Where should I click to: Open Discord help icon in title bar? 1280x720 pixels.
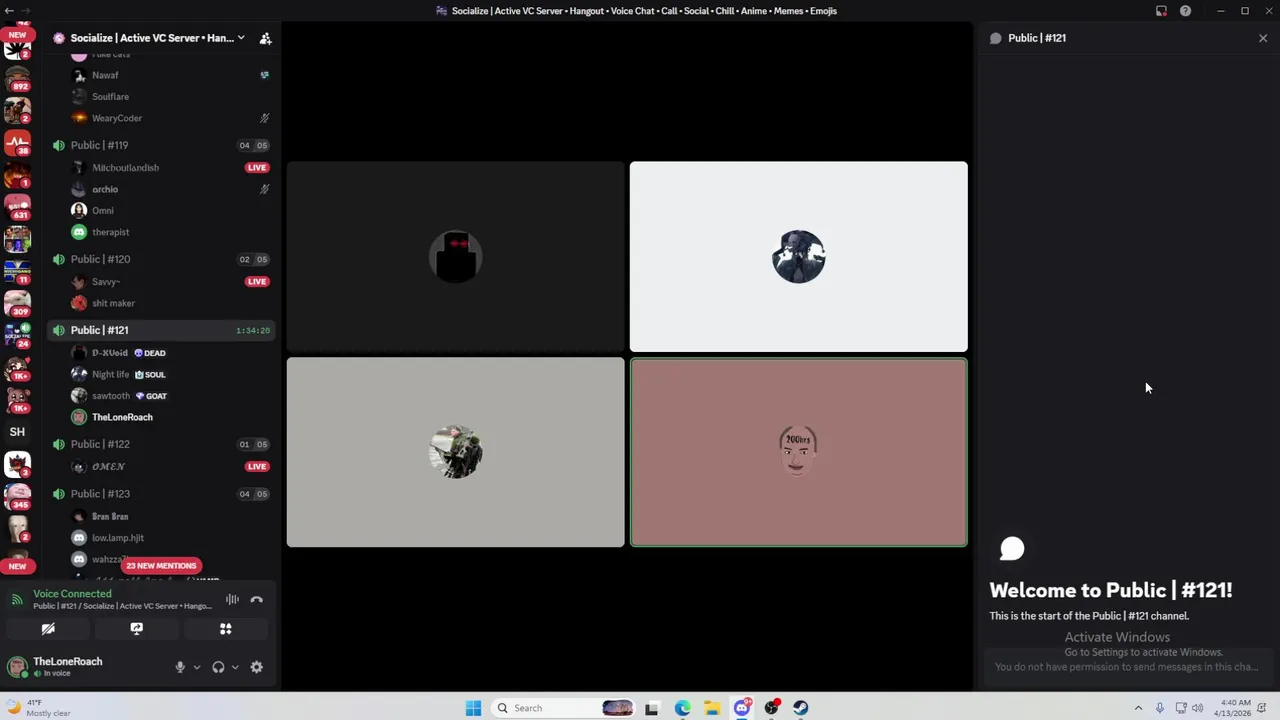[x=1185, y=11]
